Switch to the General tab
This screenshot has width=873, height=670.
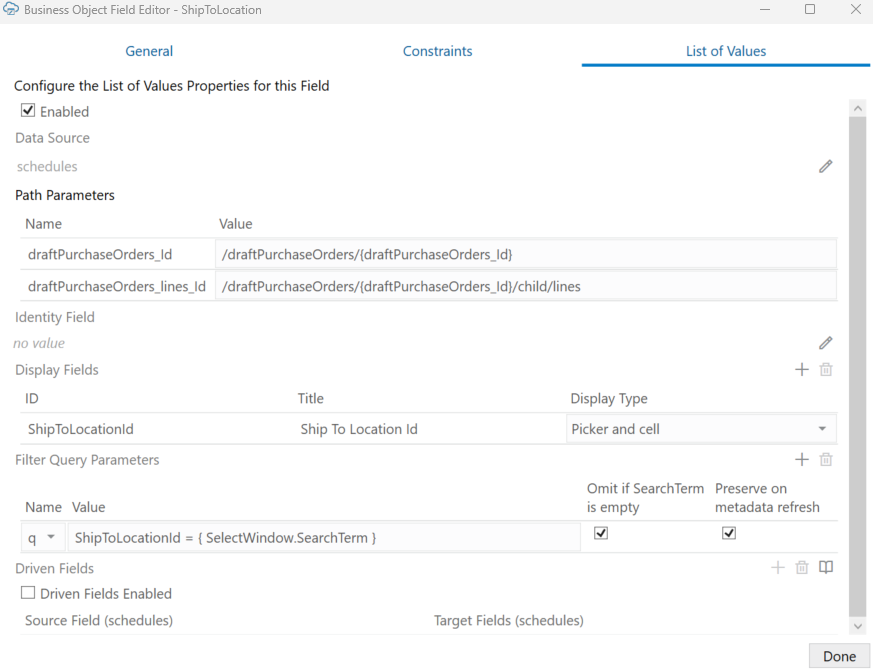click(148, 50)
